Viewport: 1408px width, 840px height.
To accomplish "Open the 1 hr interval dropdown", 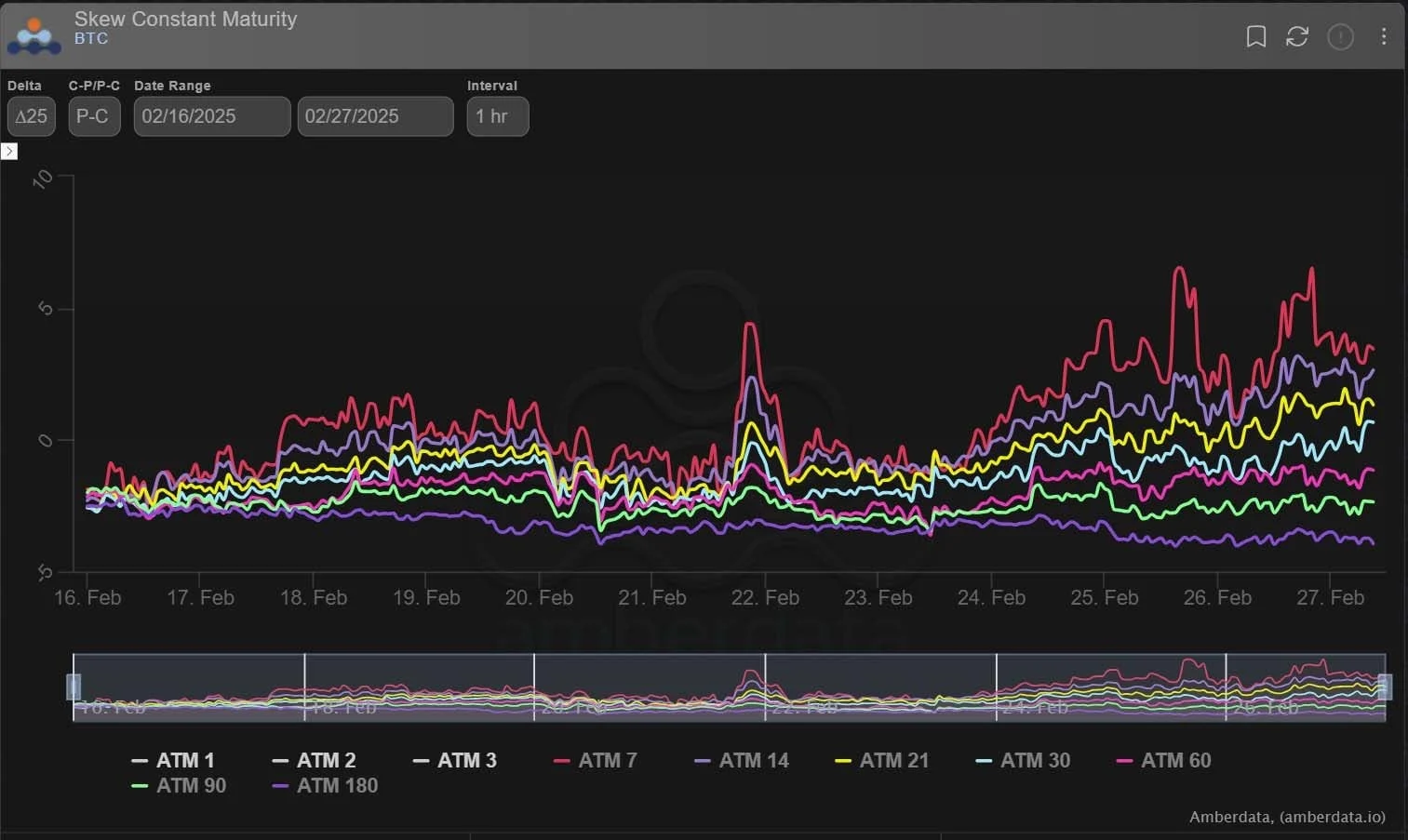I will point(498,116).
